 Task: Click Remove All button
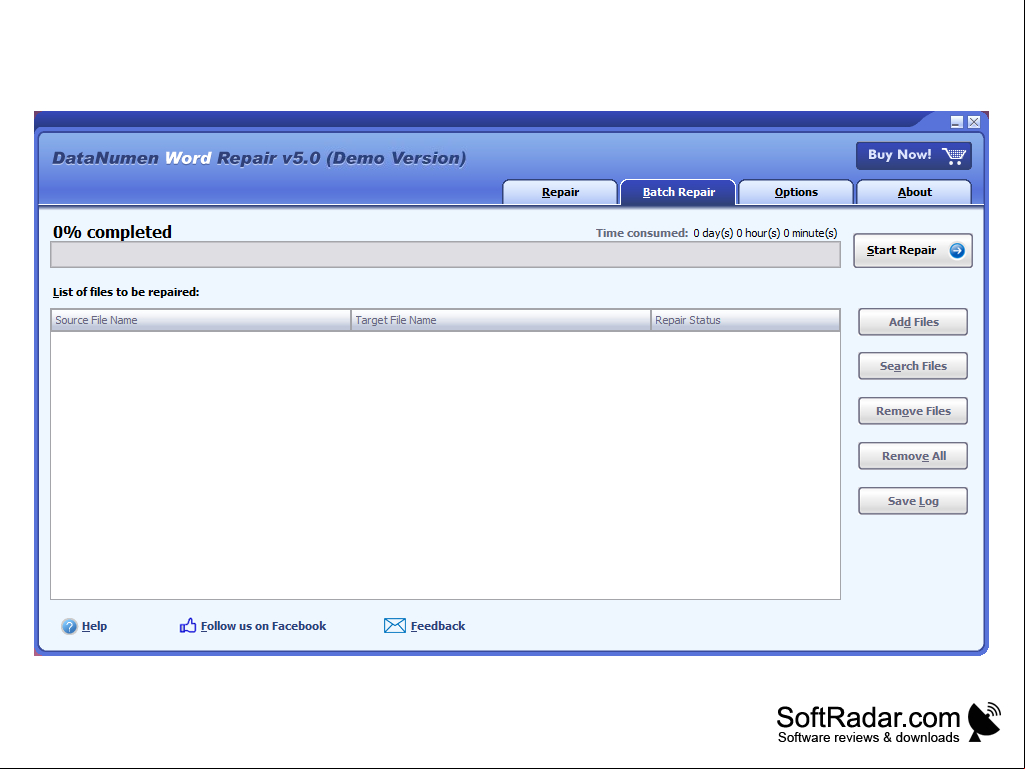[913, 456]
